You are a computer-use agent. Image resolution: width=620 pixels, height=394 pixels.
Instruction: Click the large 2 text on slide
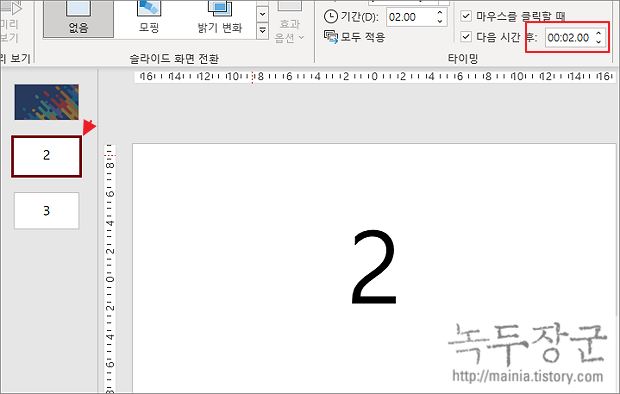[x=374, y=268]
